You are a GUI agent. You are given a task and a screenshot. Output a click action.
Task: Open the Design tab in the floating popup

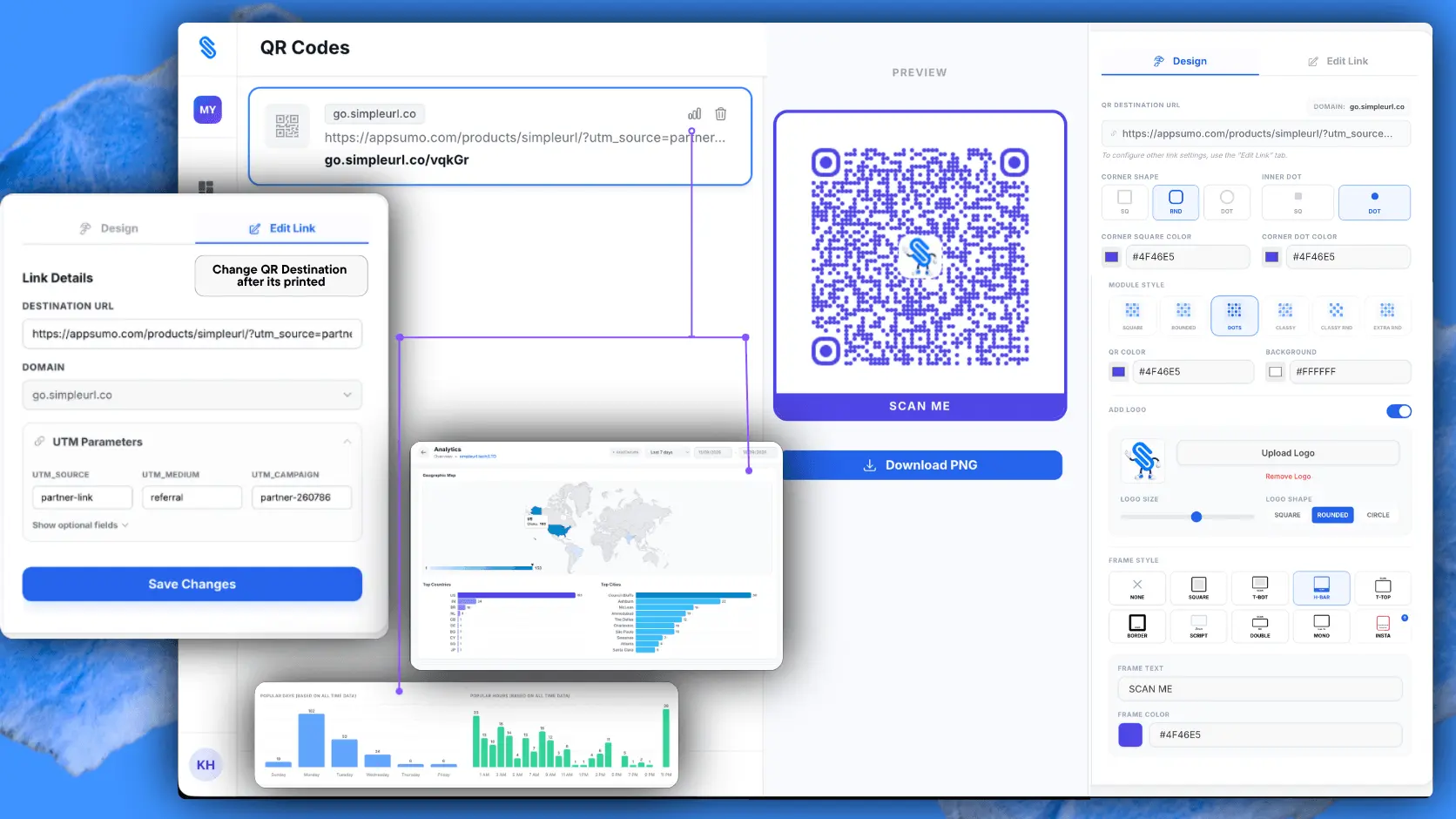coord(109,228)
